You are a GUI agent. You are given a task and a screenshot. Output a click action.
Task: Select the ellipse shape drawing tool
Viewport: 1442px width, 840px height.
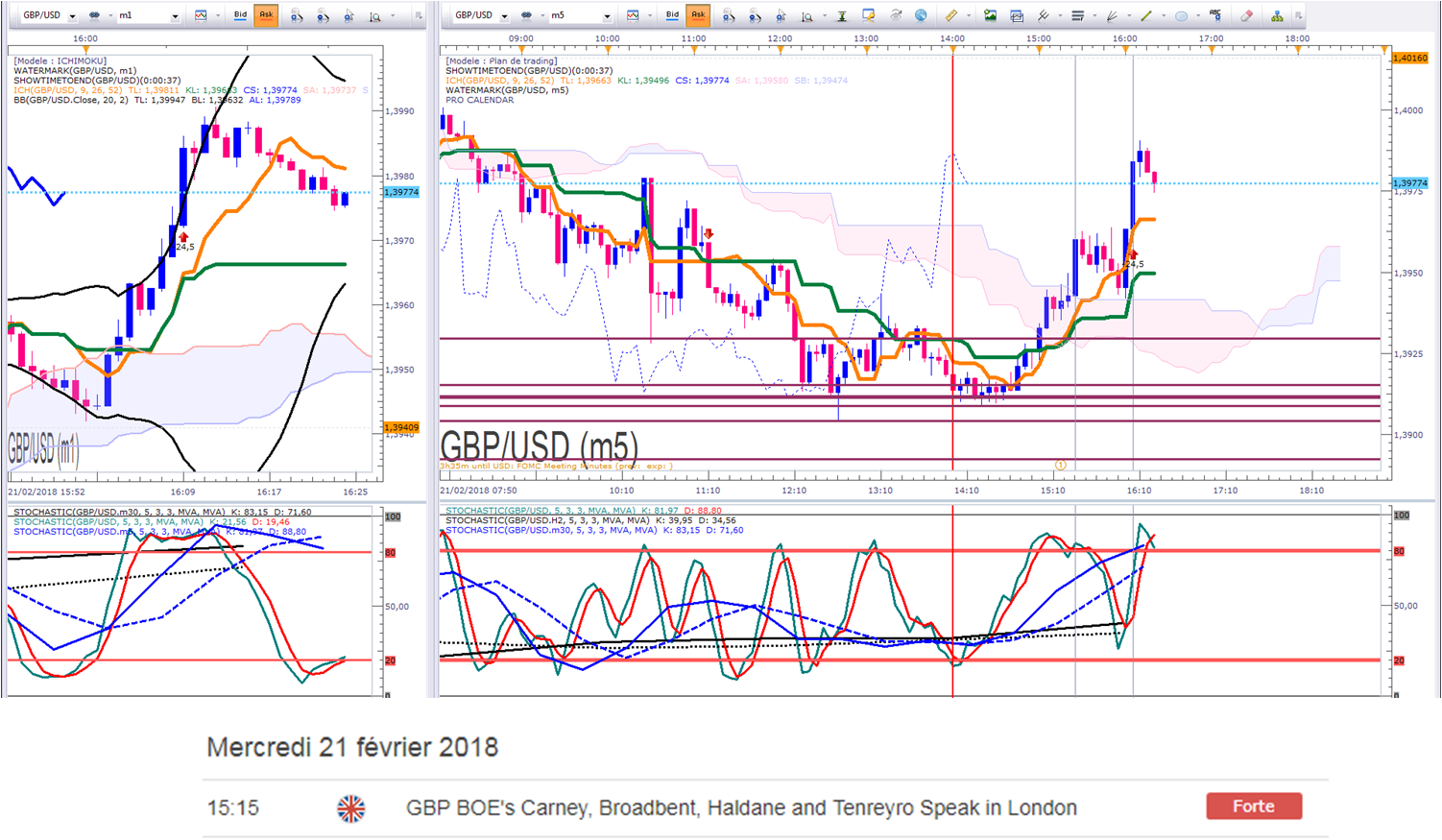1181,15
